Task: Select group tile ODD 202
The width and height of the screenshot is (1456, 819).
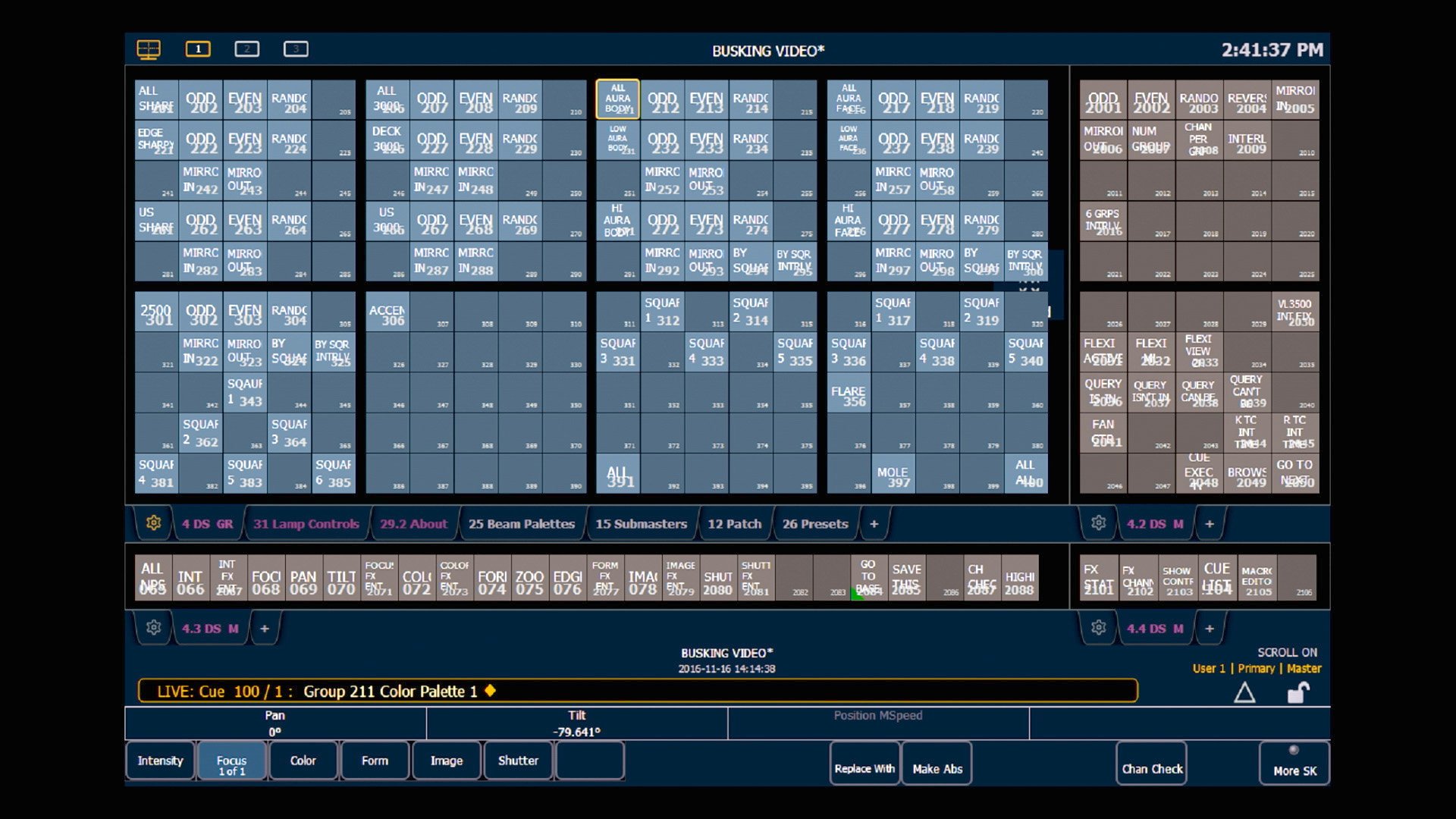Action: click(201, 99)
